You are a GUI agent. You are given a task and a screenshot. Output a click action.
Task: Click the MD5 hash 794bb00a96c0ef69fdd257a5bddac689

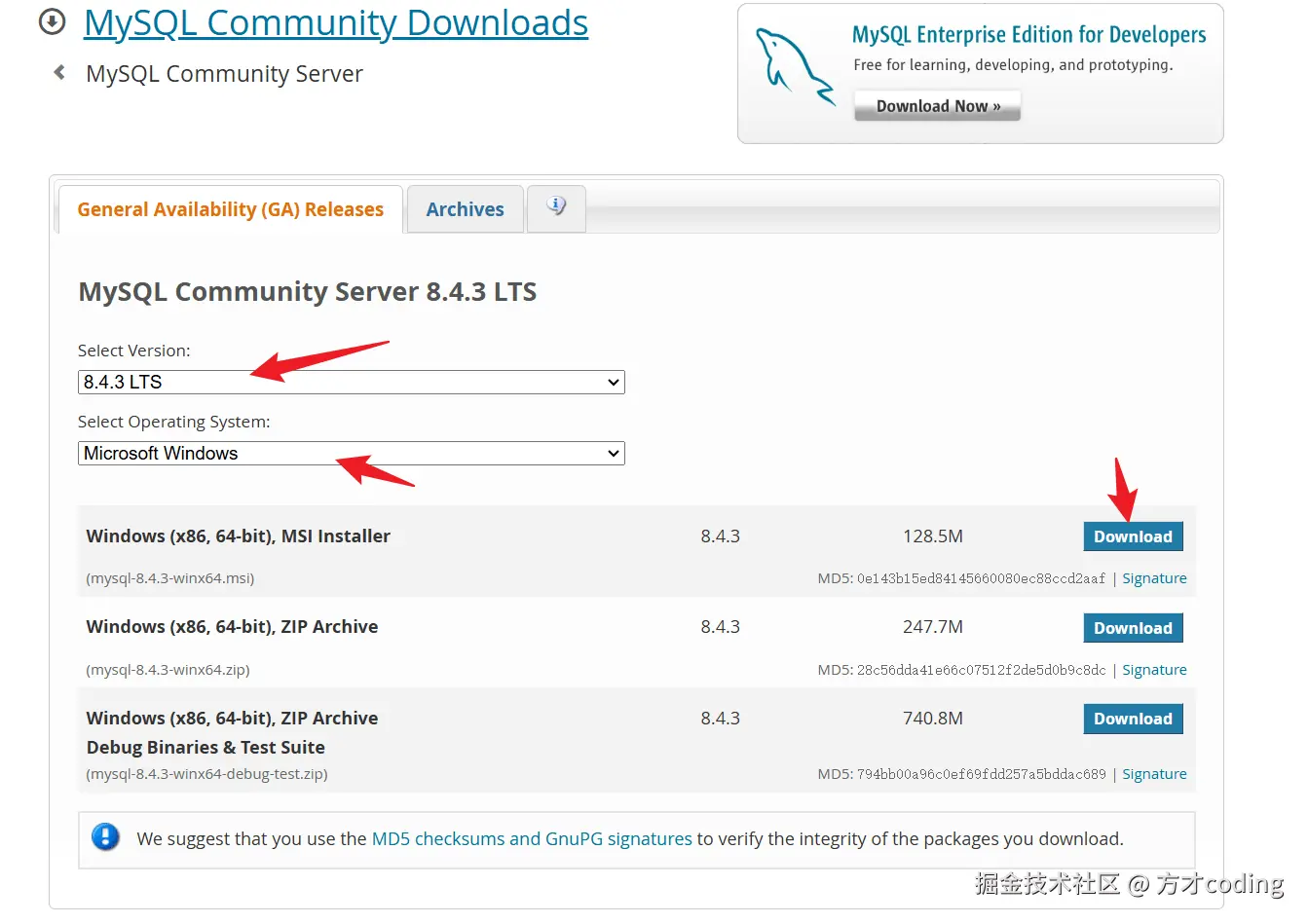click(x=981, y=774)
